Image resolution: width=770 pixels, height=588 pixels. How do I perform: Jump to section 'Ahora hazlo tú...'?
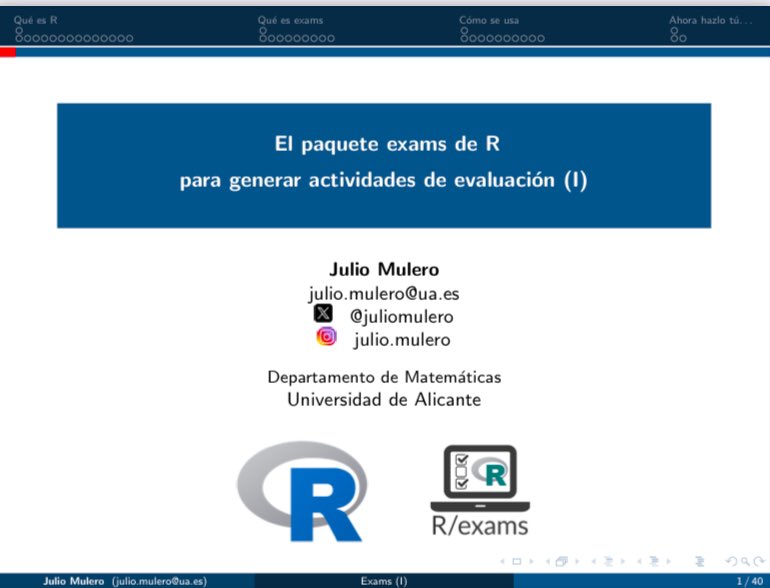(x=711, y=20)
